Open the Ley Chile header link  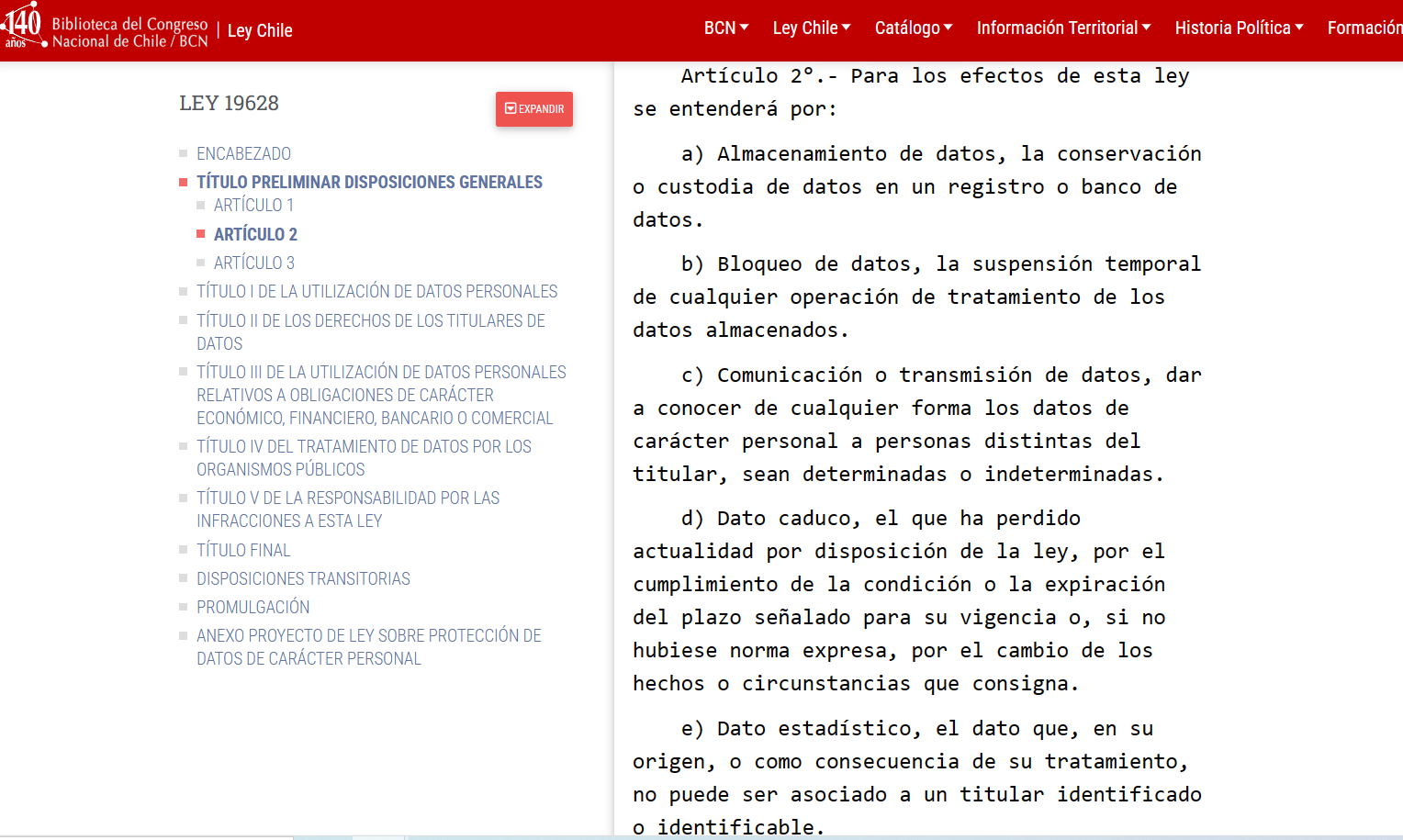pos(260,31)
